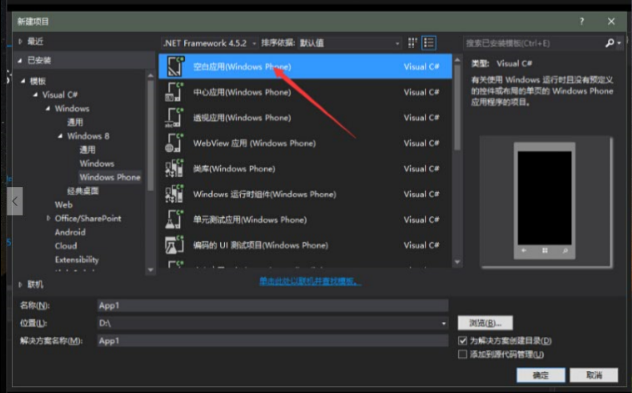Viewport: 632px width, 393px height.
Task: Switch to small icons grid view
Action: (x=412, y=43)
